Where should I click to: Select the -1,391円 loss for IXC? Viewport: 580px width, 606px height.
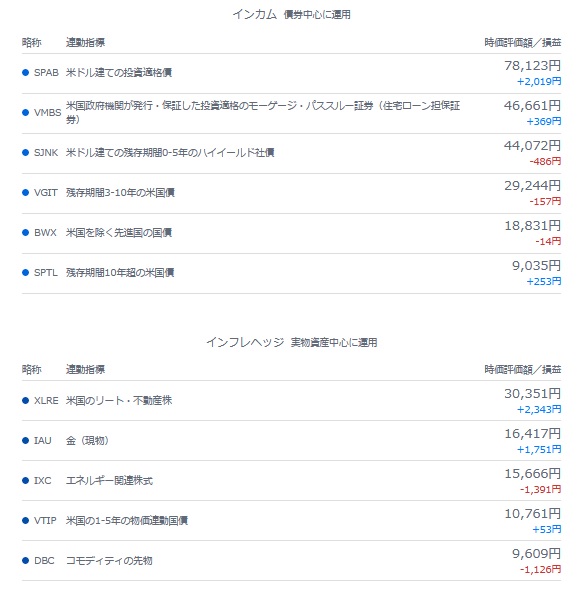pyautogui.click(x=540, y=489)
